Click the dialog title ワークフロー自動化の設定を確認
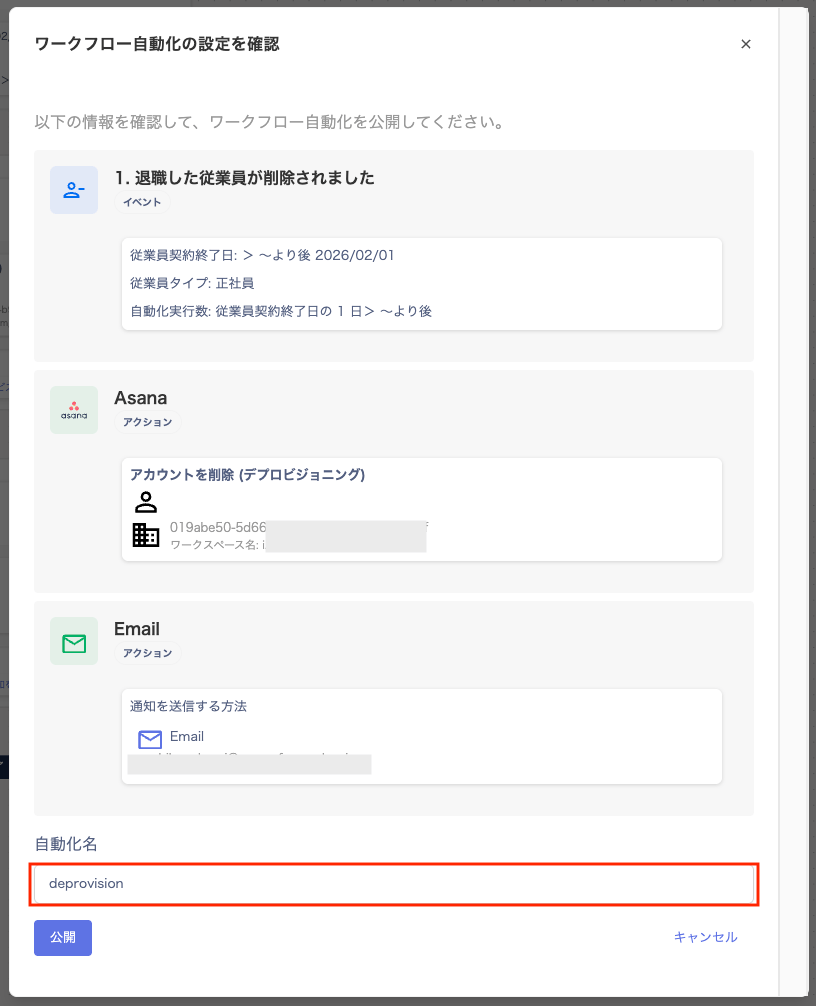The height and width of the screenshot is (1006, 816). pos(157,44)
